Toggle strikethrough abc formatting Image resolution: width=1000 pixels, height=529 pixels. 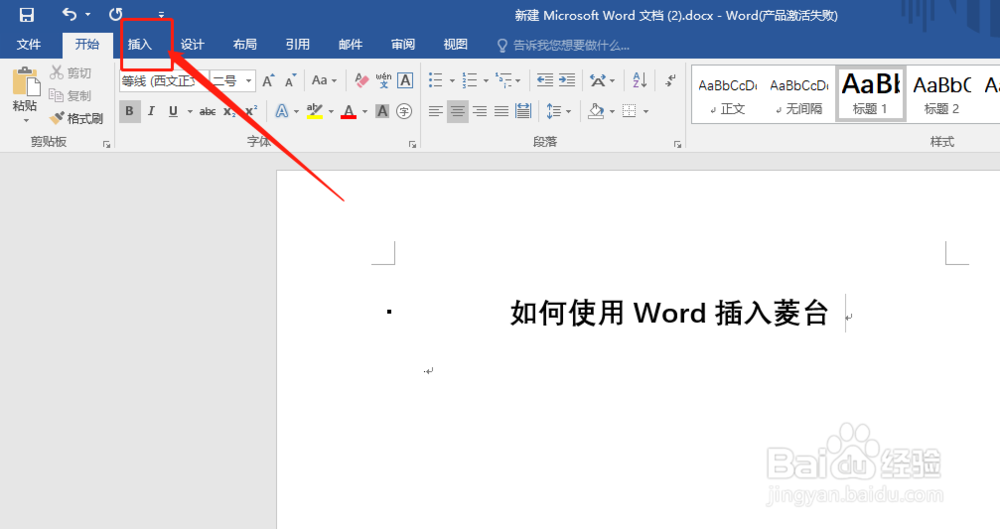(207, 111)
